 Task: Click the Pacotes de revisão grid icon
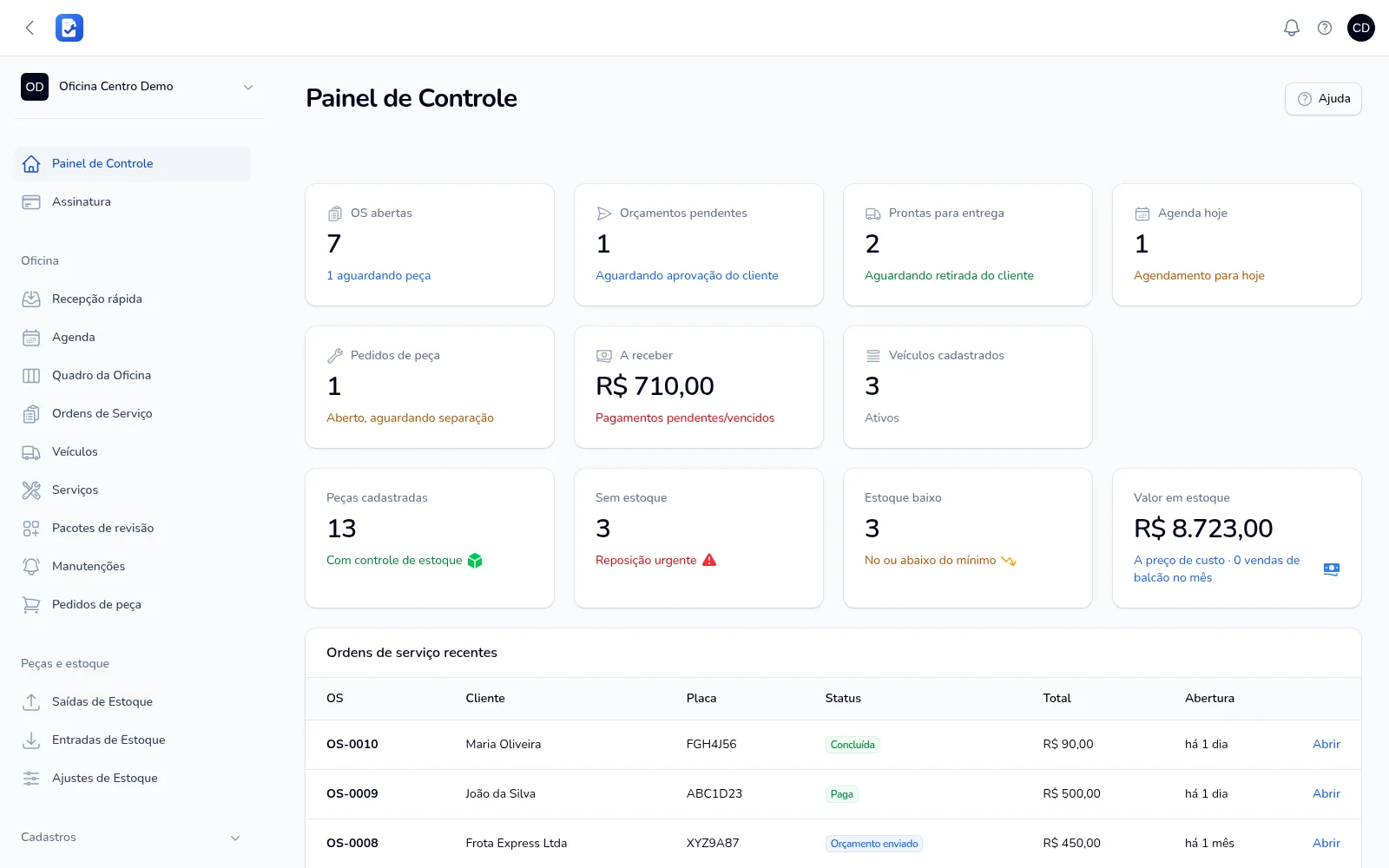31,528
